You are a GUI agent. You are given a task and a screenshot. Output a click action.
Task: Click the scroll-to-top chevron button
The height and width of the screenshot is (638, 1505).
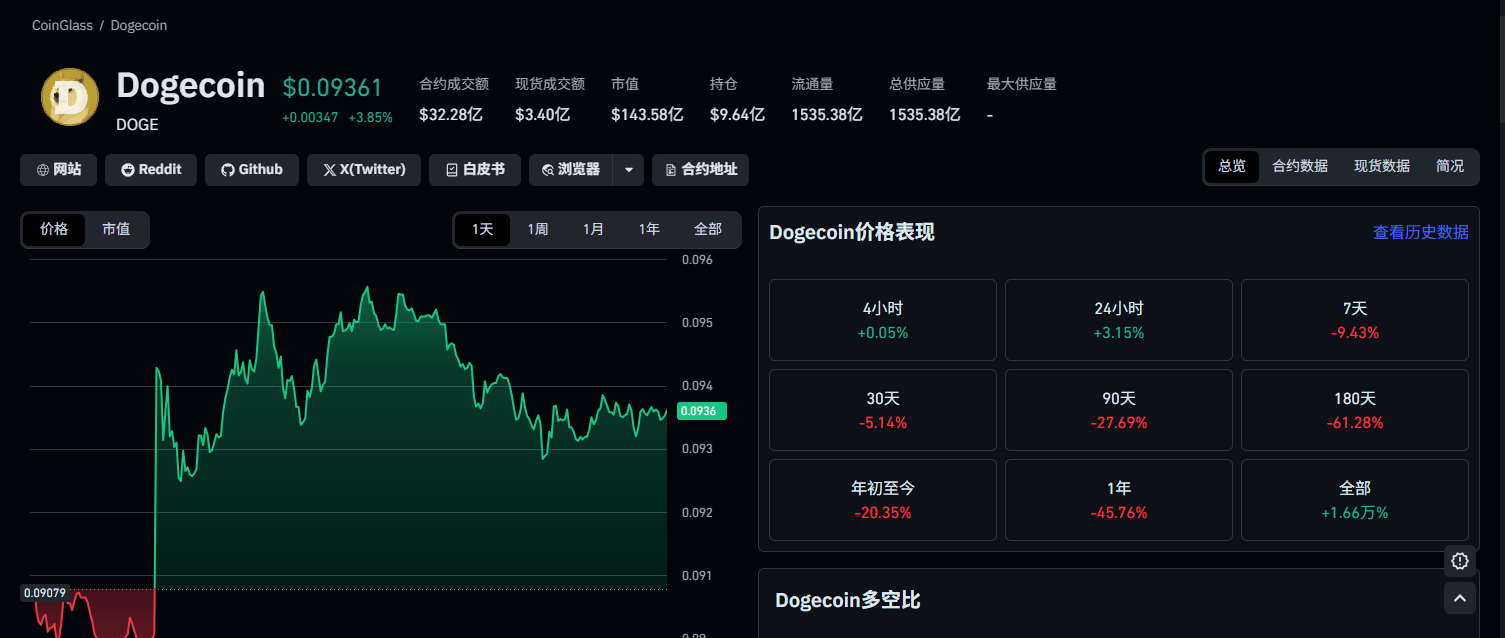pyautogui.click(x=1459, y=598)
